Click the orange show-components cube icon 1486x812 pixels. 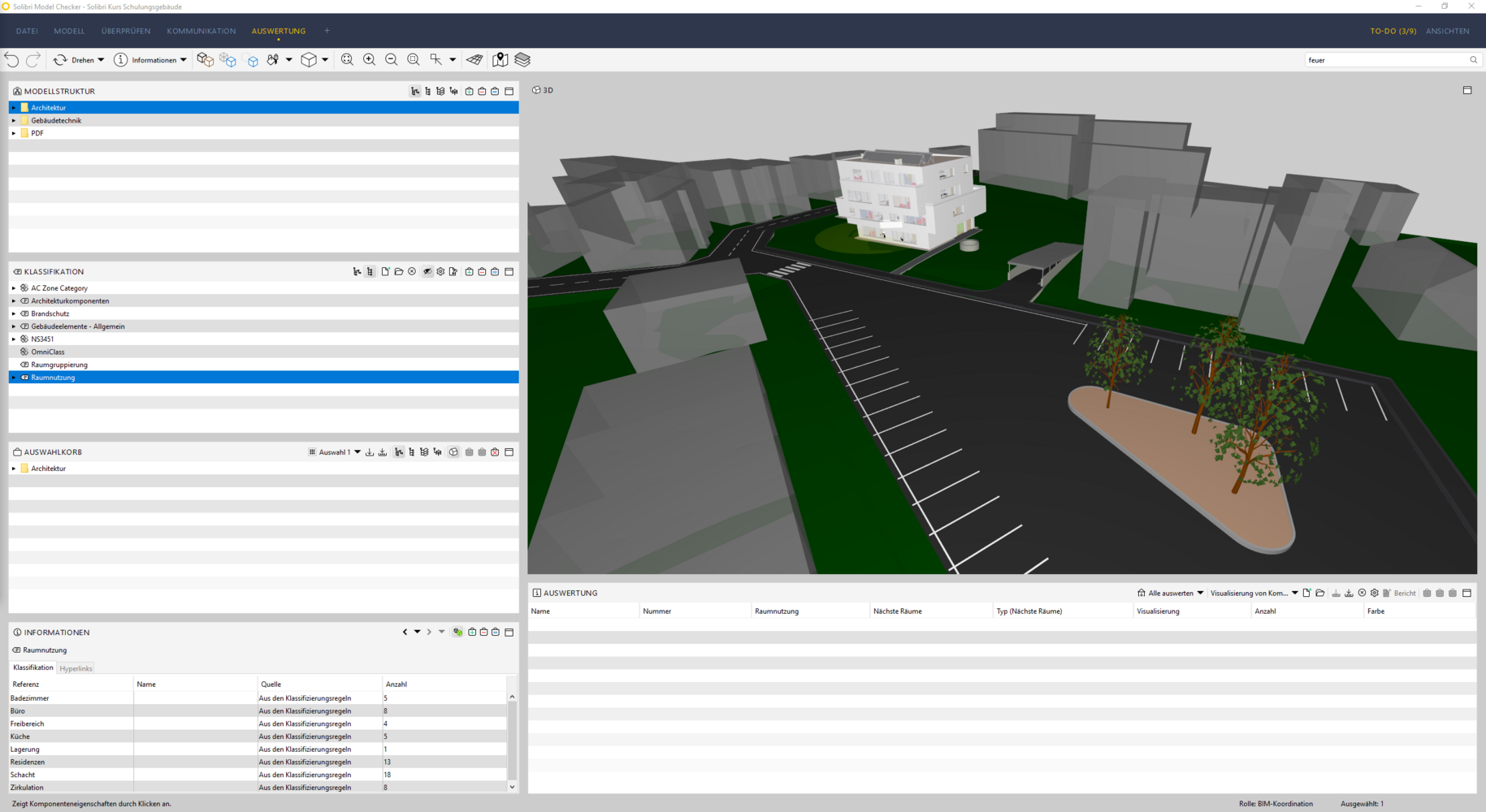click(206, 59)
